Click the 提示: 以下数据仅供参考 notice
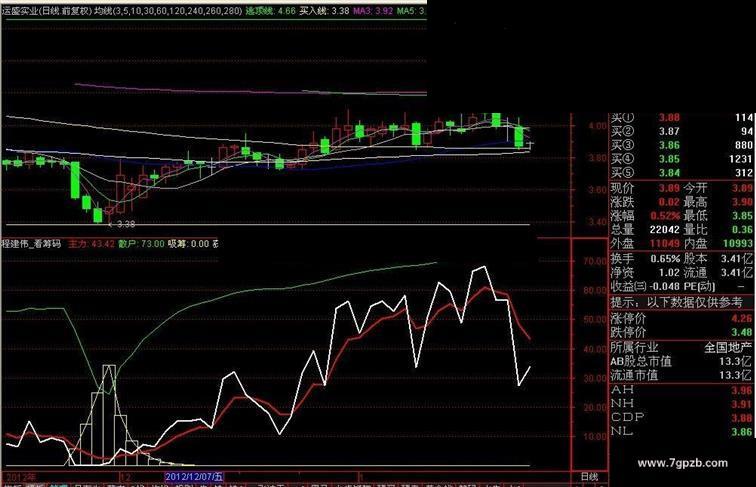This screenshot has width=756, height=487. click(x=676, y=302)
